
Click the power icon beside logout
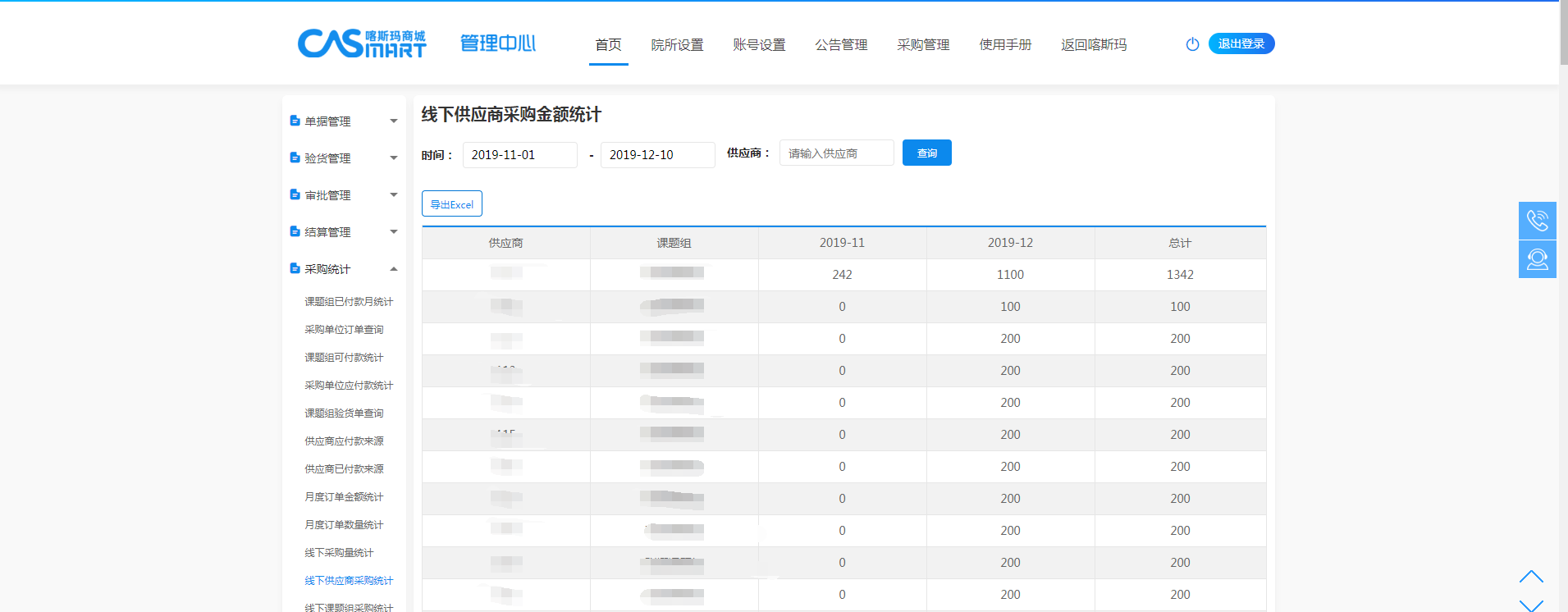pos(1192,44)
